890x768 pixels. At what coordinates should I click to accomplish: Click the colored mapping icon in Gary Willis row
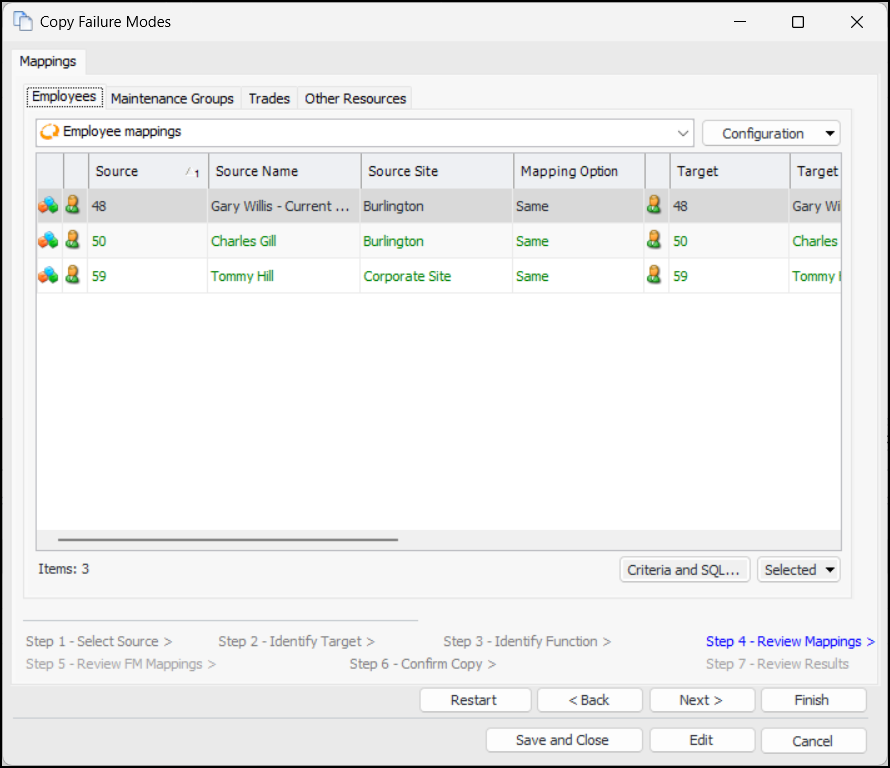[x=48, y=206]
